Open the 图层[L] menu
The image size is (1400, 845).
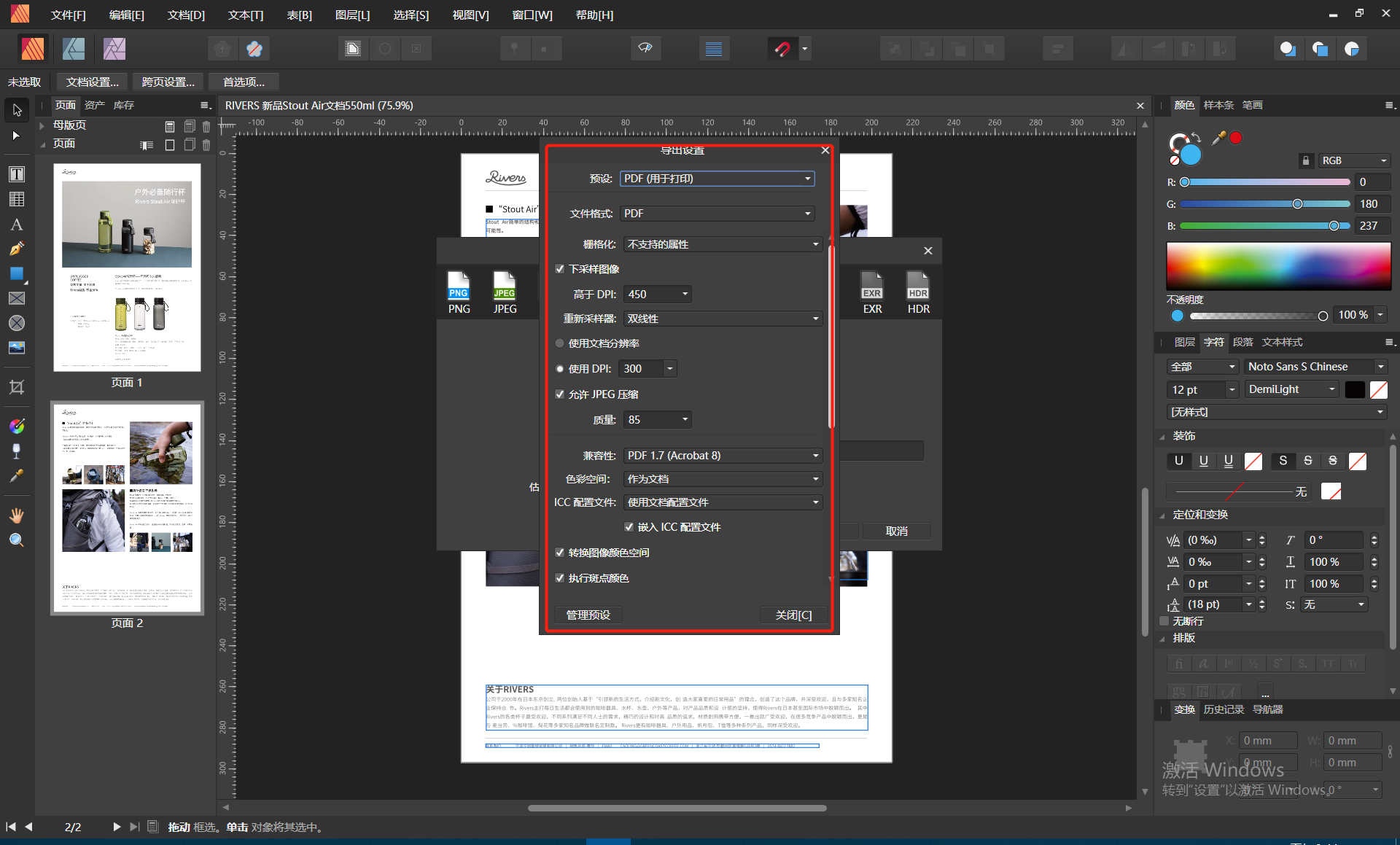352,15
